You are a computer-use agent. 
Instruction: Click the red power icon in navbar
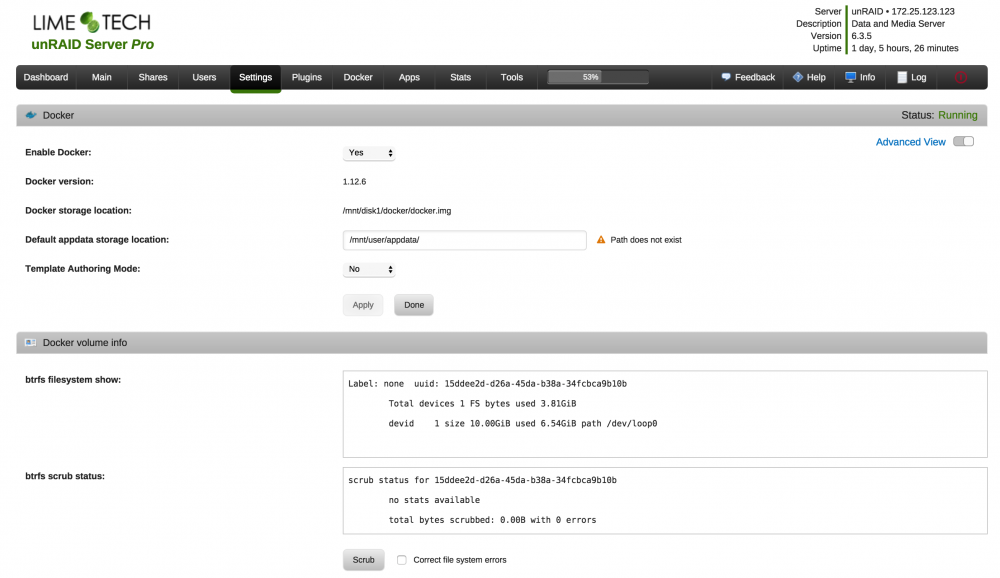[960, 78]
